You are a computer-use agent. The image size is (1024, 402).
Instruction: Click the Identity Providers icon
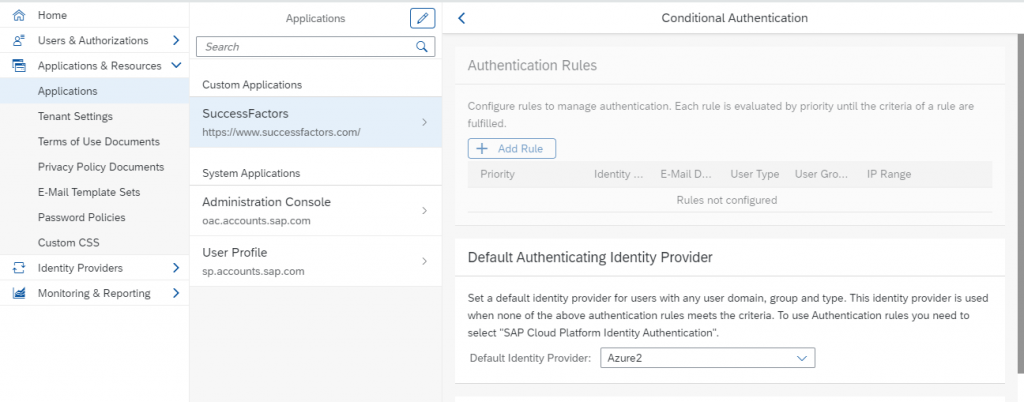click(x=18, y=268)
